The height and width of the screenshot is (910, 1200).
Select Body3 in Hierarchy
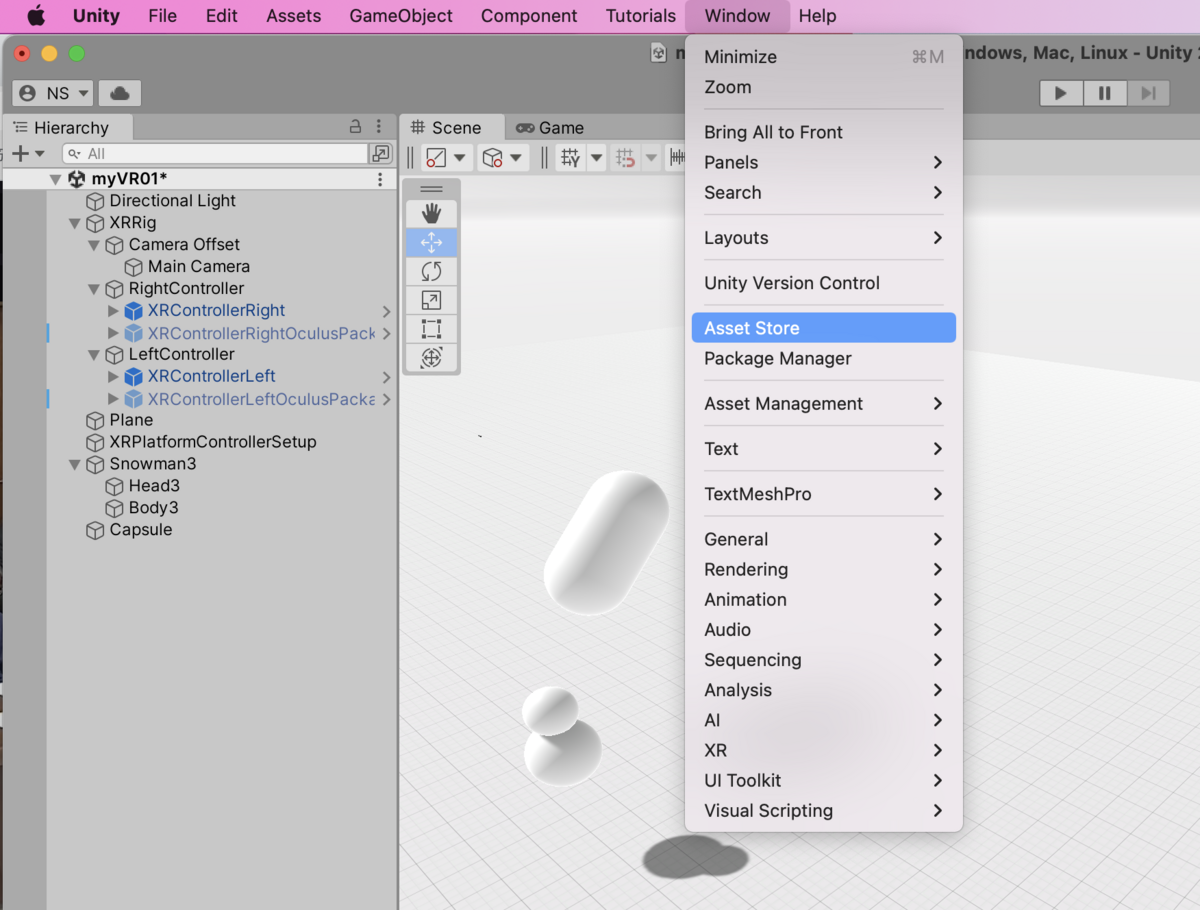click(x=154, y=508)
